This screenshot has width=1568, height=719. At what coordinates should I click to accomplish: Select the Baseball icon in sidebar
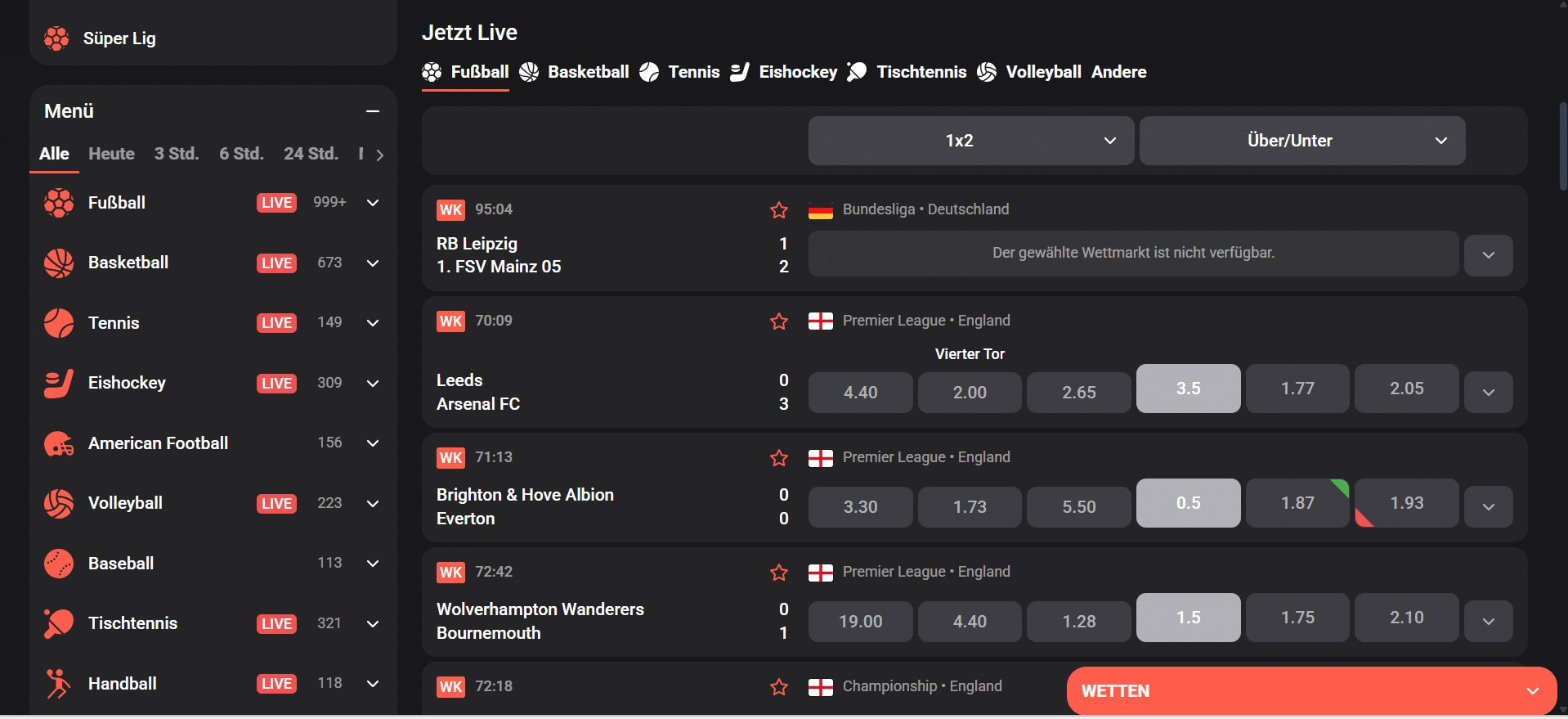click(59, 564)
